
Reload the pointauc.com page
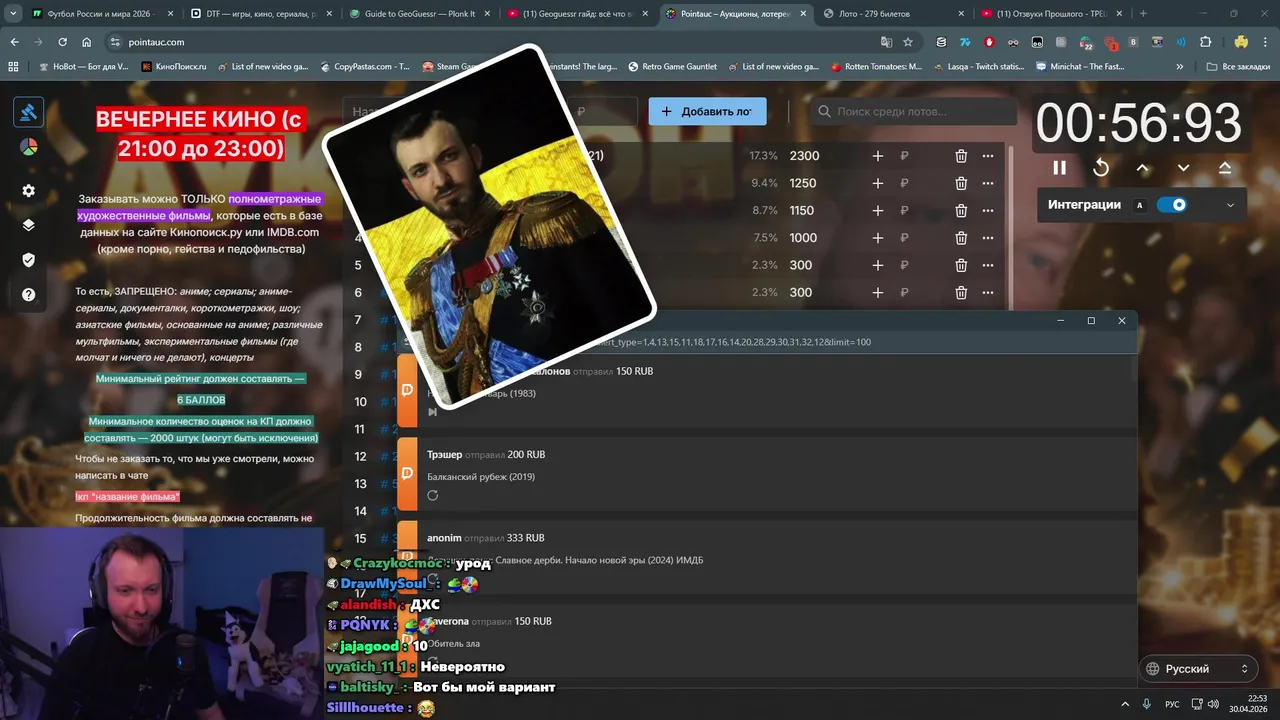click(x=63, y=42)
